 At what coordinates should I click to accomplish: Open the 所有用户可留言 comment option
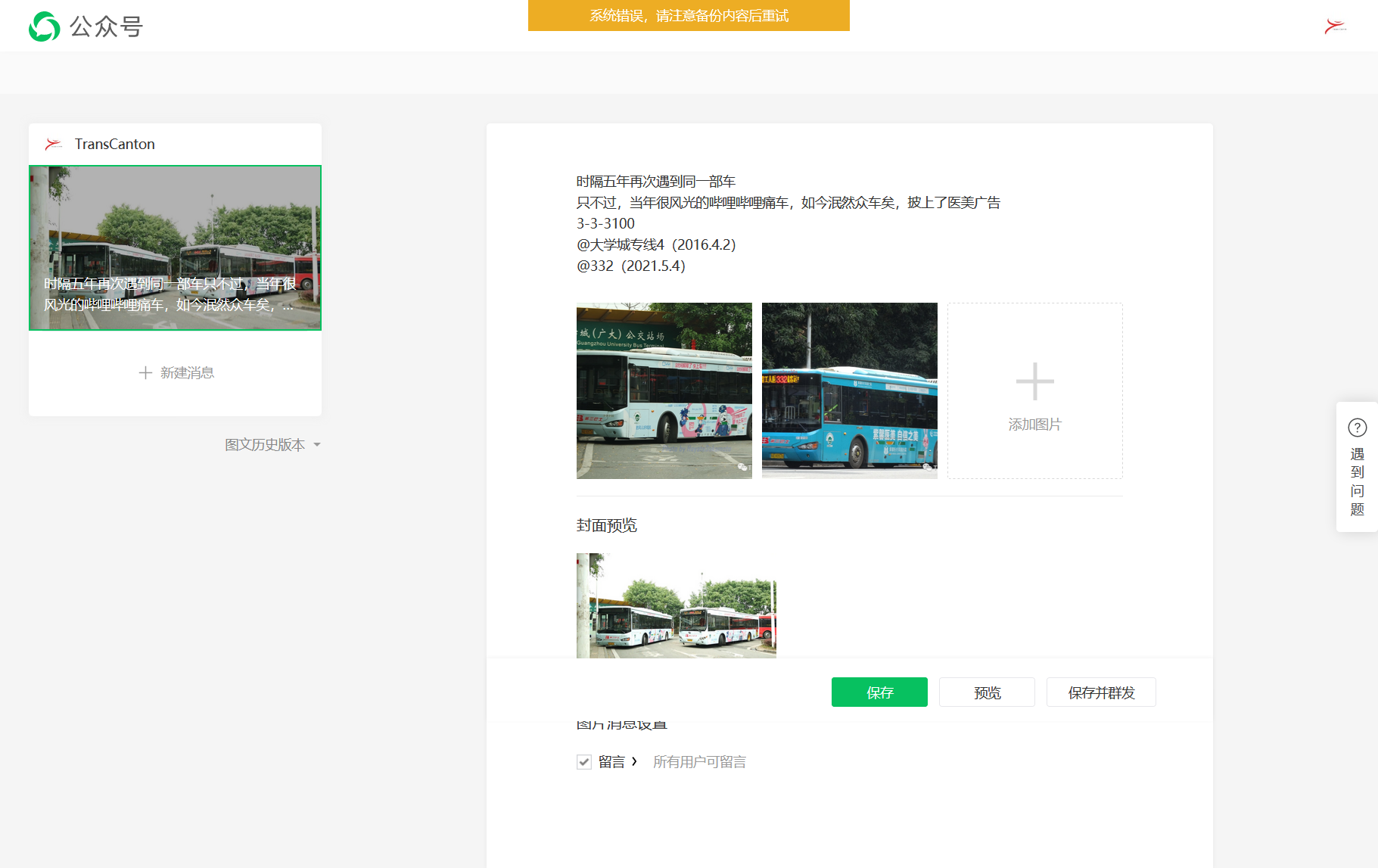point(699,762)
